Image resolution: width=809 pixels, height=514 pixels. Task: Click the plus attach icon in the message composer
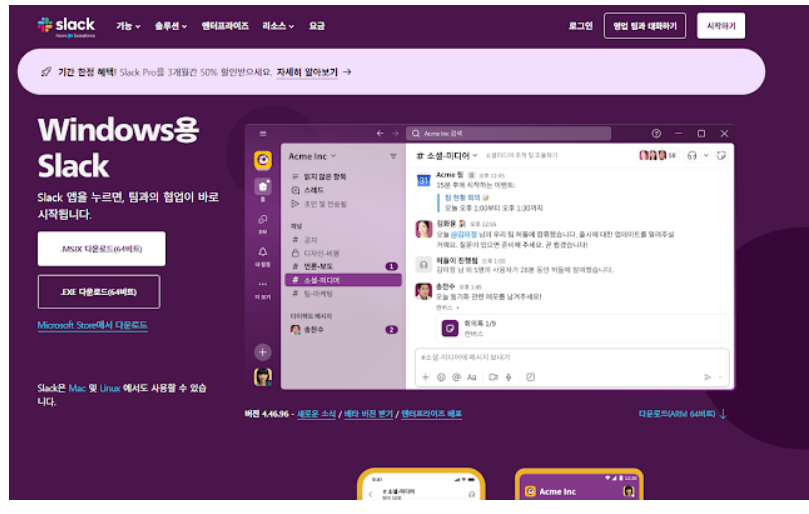(425, 377)
